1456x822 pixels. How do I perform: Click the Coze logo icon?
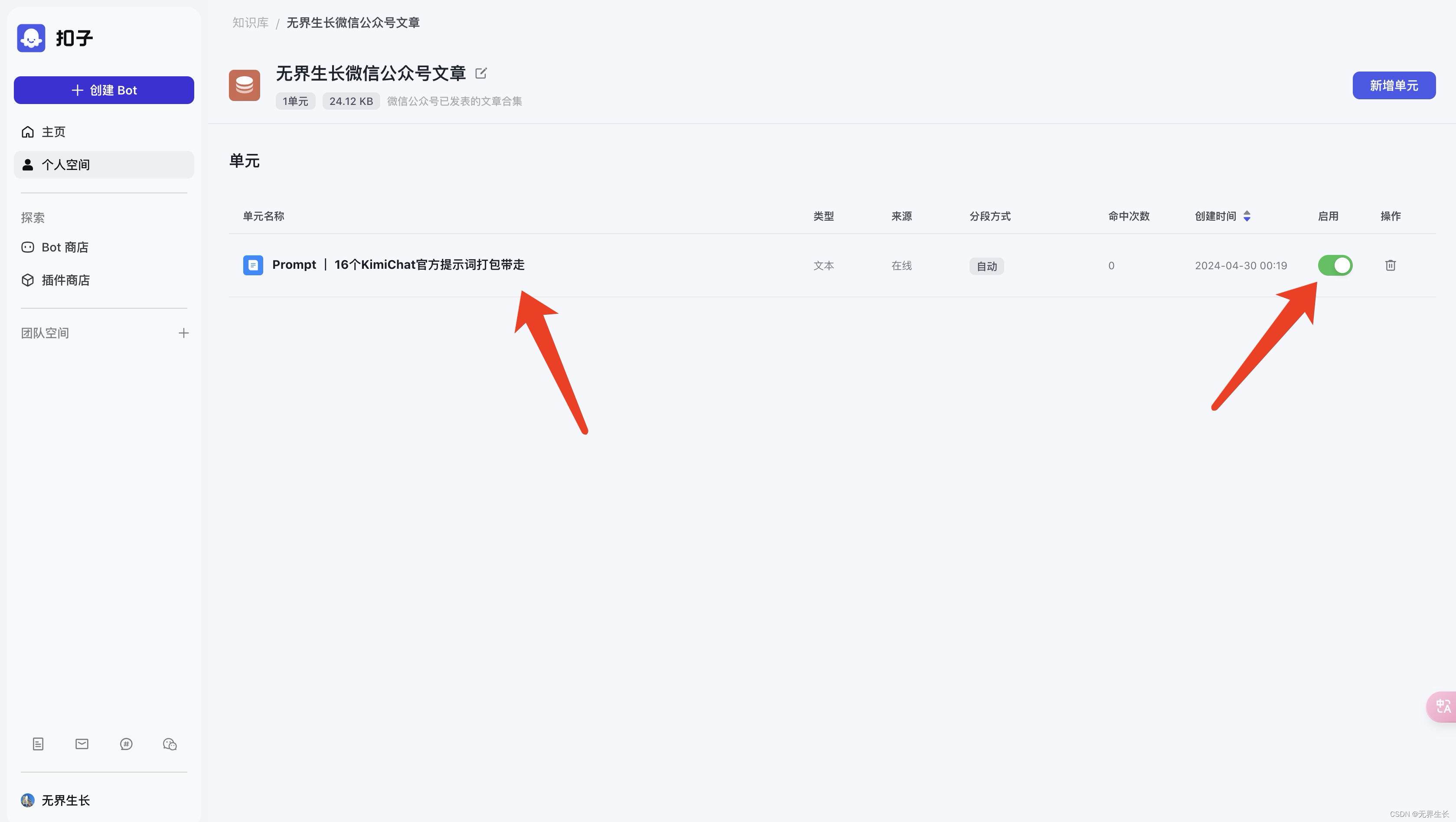point(31,38)
